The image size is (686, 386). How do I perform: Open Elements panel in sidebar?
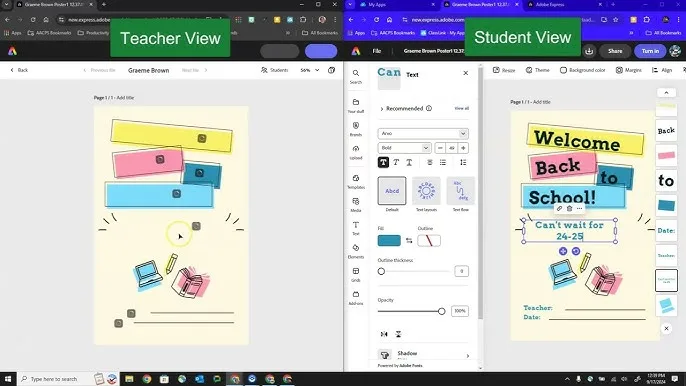356,251
